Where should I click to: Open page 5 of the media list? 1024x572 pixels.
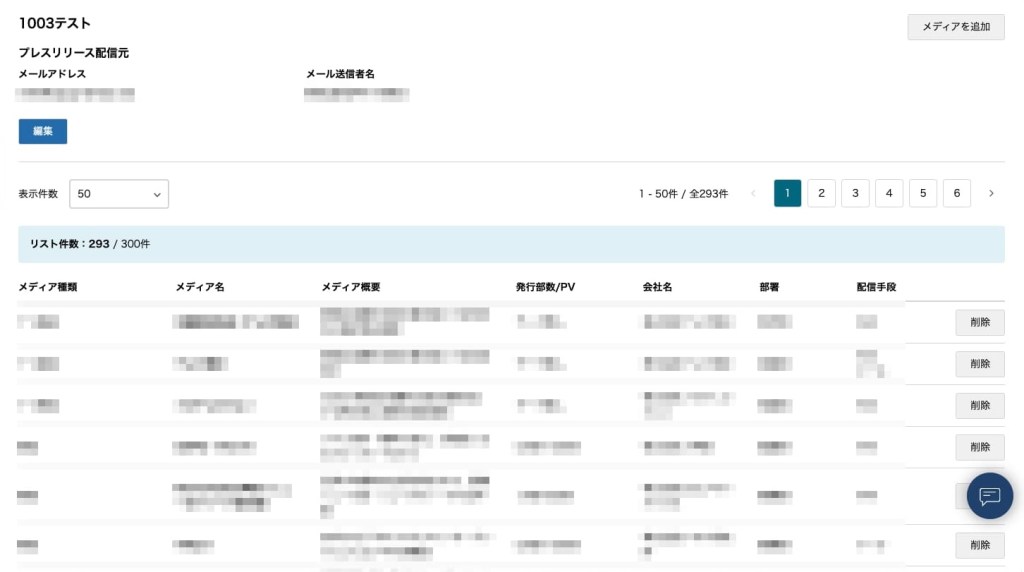coord(922,194)
